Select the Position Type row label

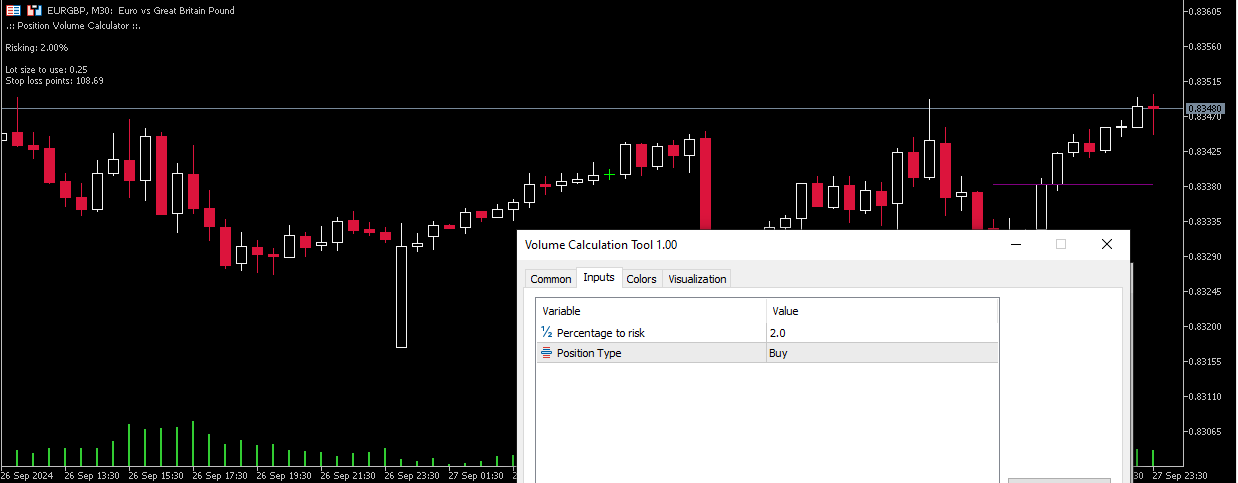589,353
